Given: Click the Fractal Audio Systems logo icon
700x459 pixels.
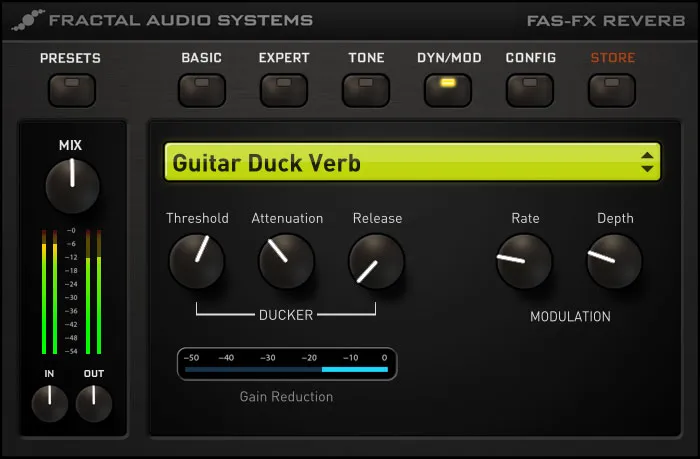Looking at the screenshot, I should [28, 20].
